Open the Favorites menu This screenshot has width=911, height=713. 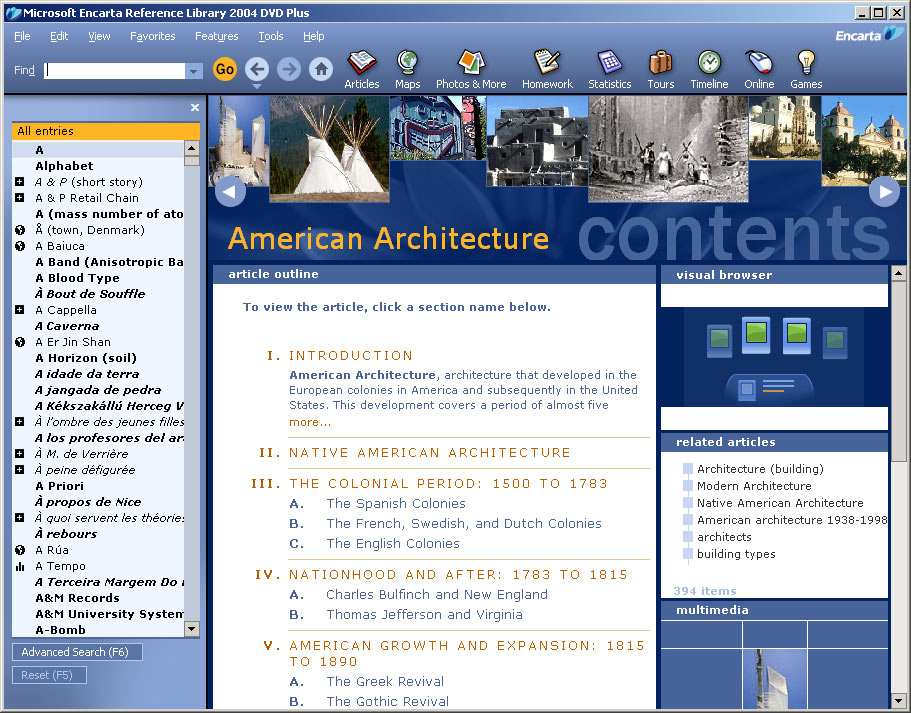[x=153, y=36]
